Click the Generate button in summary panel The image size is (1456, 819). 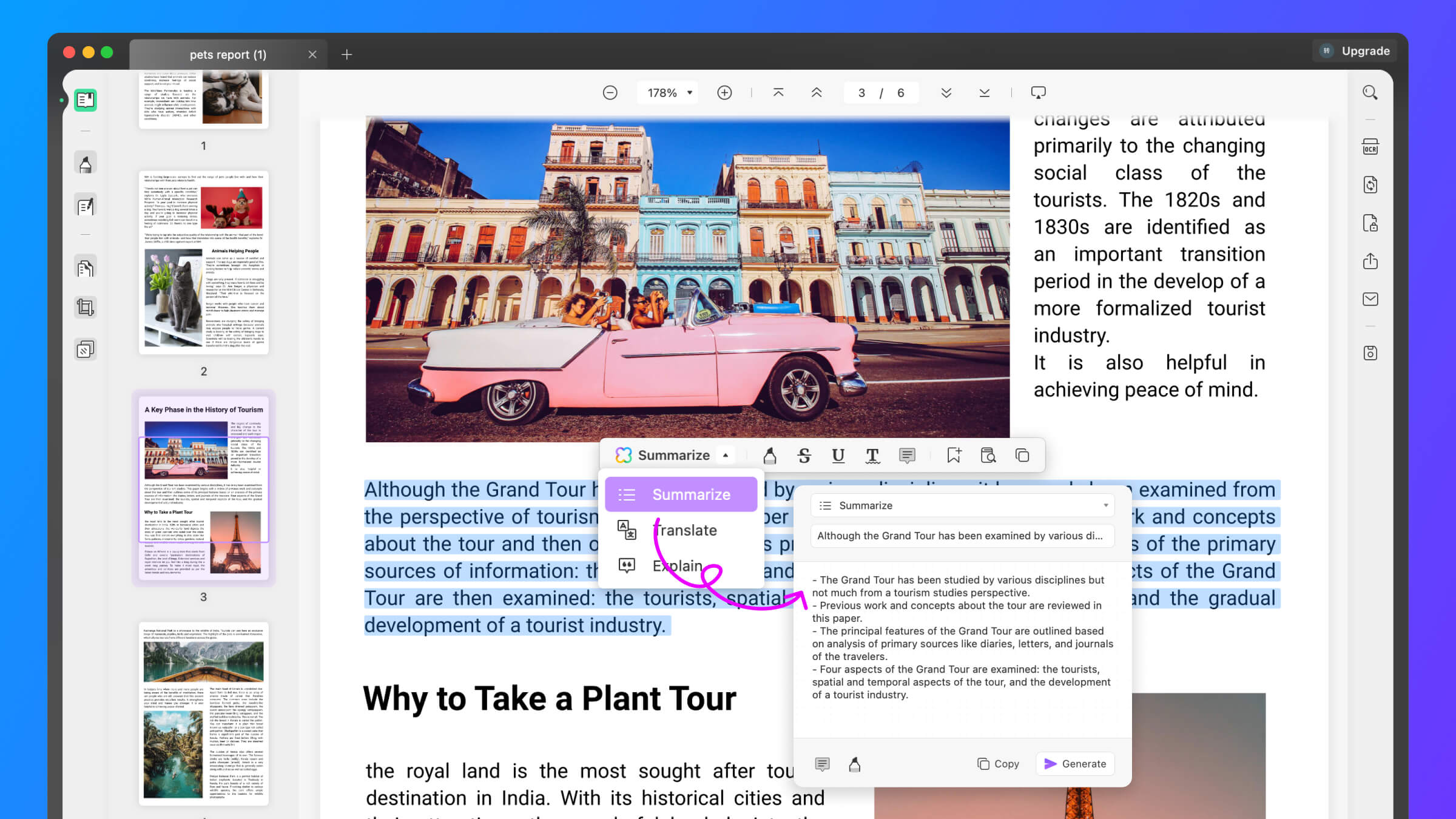(1075, 763)
